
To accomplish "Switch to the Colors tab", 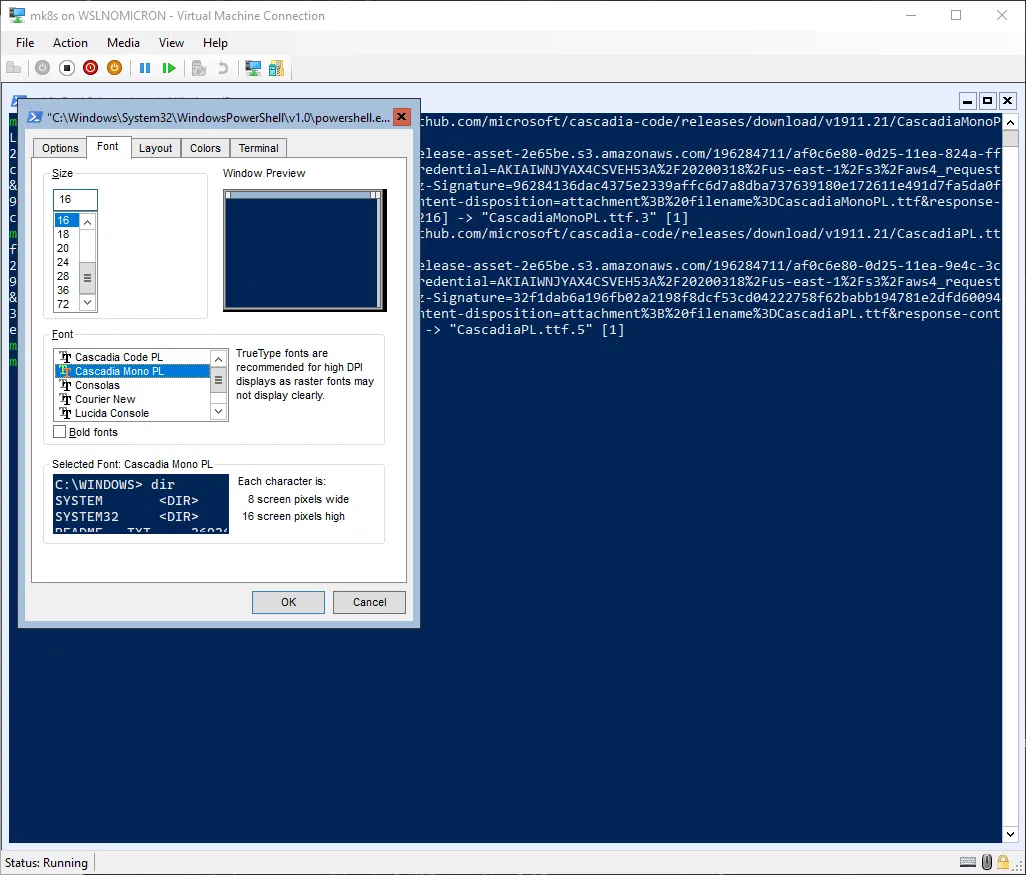I will (205, 148).
